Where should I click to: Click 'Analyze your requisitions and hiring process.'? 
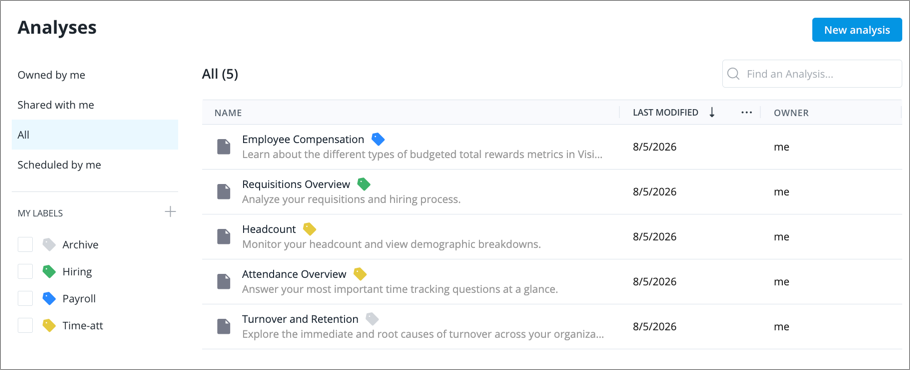(351, 199)
